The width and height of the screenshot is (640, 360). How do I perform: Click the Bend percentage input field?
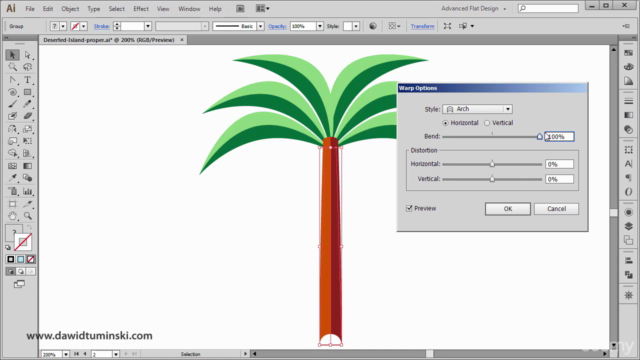559,136
